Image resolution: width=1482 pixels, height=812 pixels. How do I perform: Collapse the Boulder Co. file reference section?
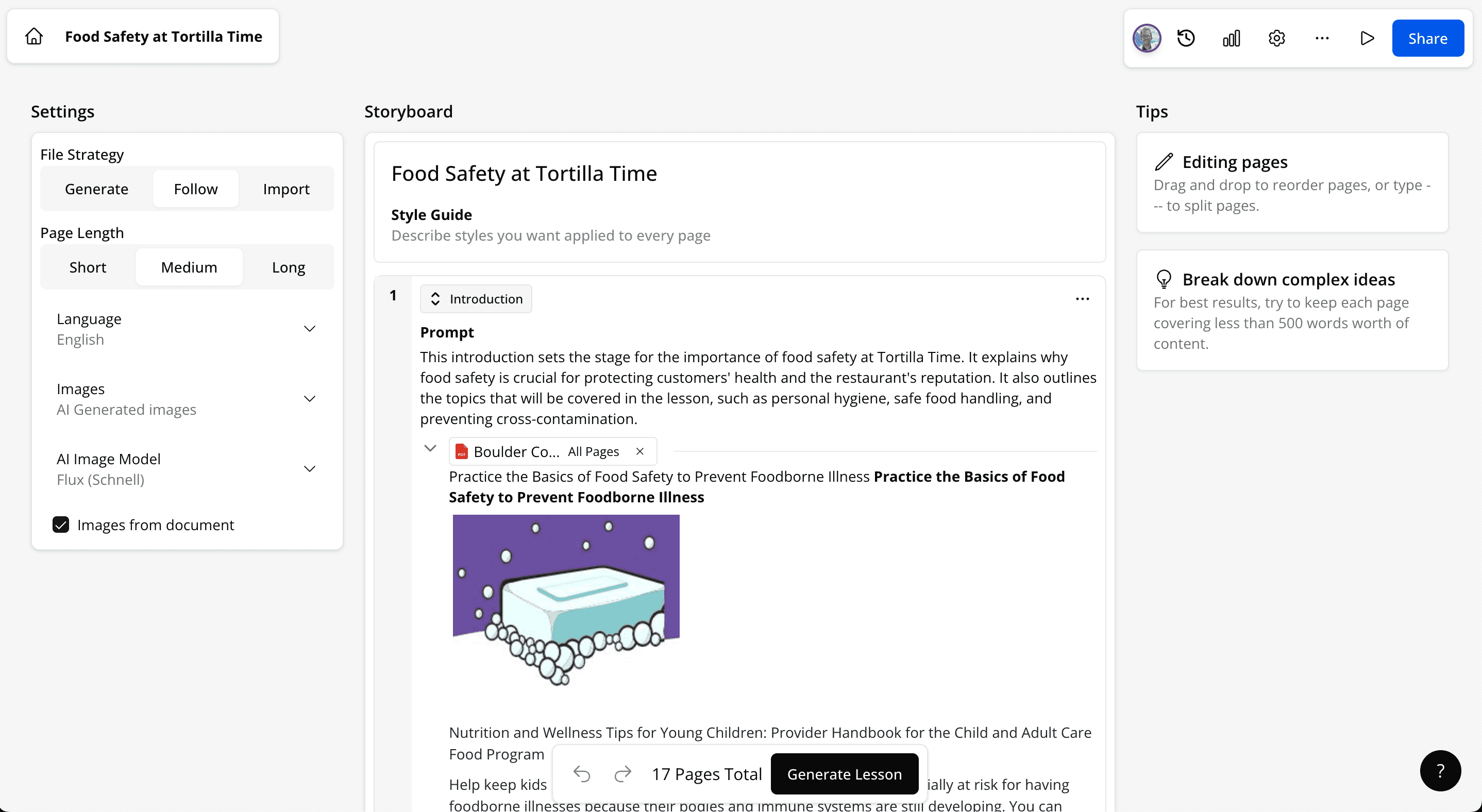430,449
